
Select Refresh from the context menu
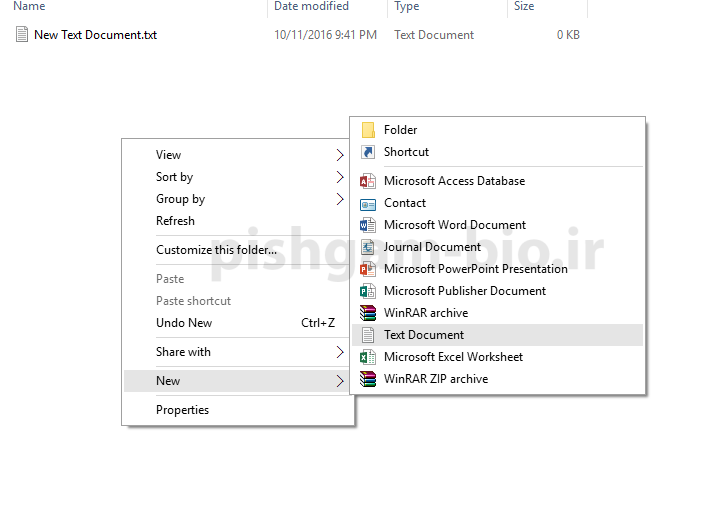(x=175, y=221)
